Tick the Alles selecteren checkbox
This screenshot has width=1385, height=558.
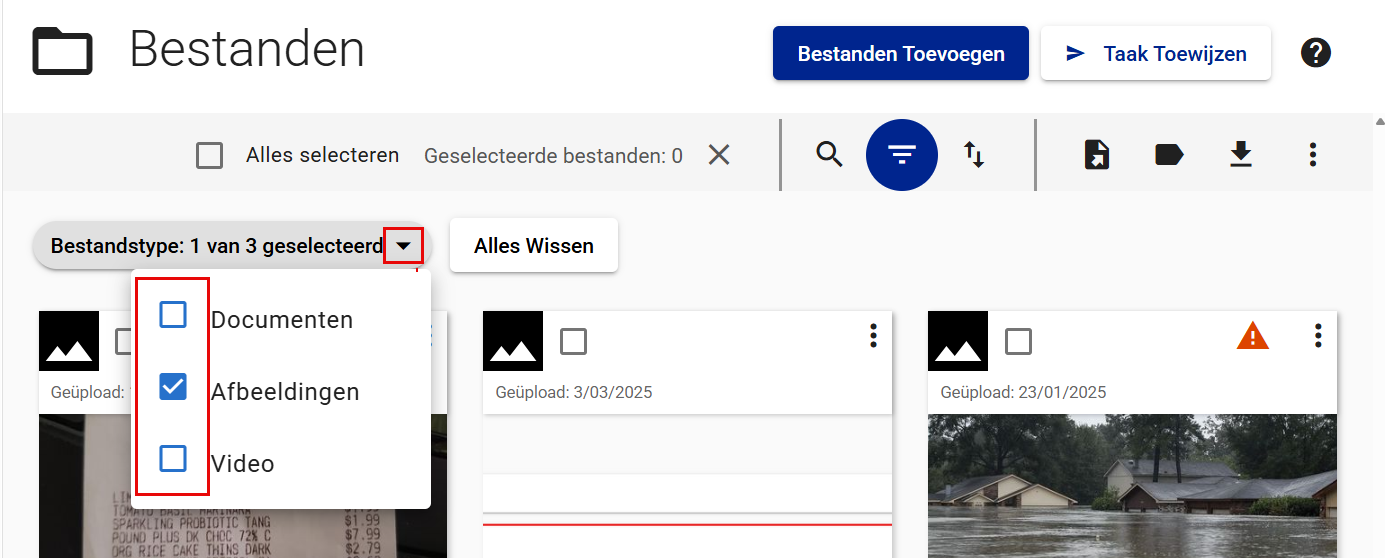[210, 156]
